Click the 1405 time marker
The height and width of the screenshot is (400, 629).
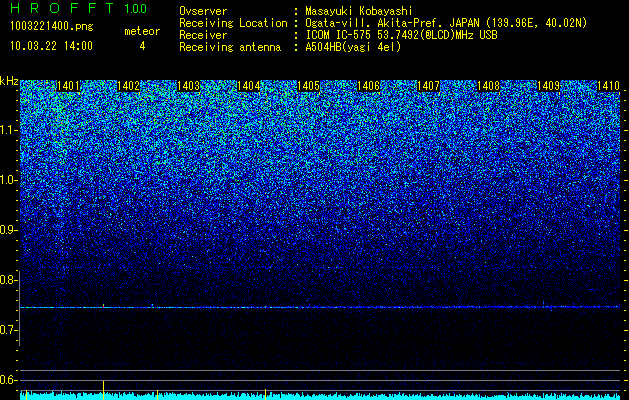click(308, 86)
